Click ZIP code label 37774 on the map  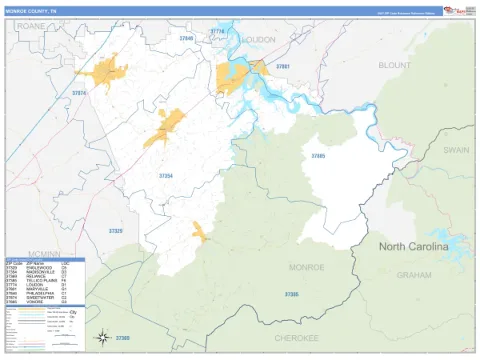[x=217, y=31]
